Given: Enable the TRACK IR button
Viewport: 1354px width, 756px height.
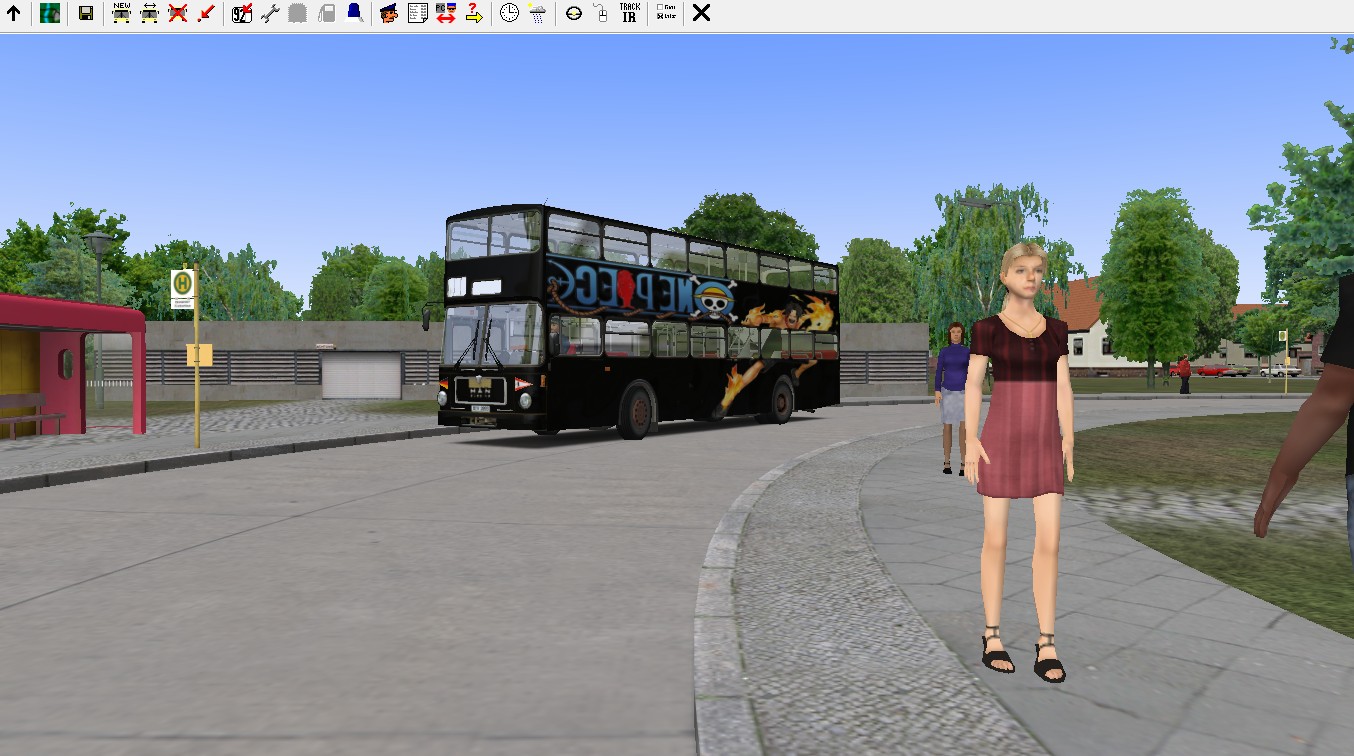Looking at the screenshot, I should (630, 13).
